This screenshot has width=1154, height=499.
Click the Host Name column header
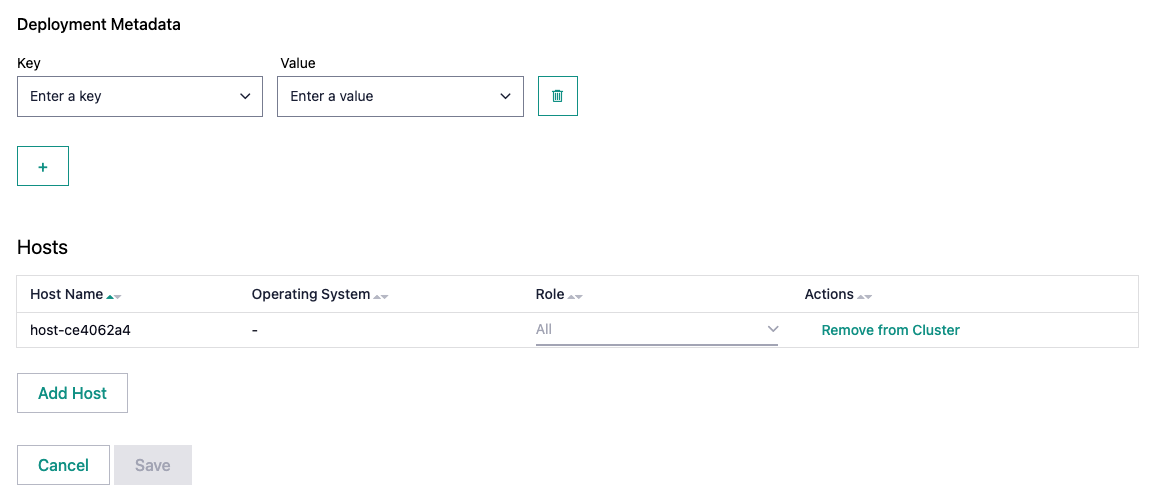click(x=66, y=294)
